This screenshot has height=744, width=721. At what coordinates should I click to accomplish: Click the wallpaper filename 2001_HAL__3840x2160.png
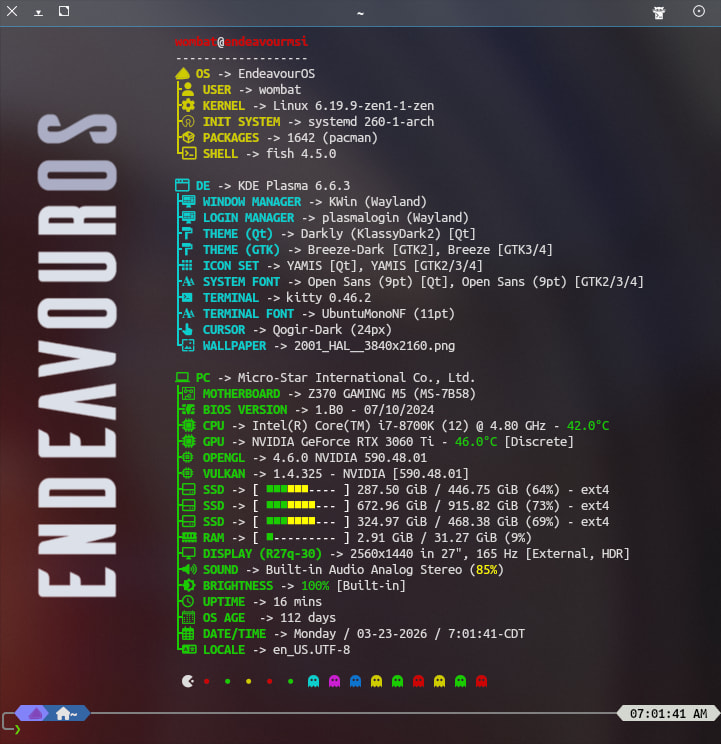coord(374,346)
